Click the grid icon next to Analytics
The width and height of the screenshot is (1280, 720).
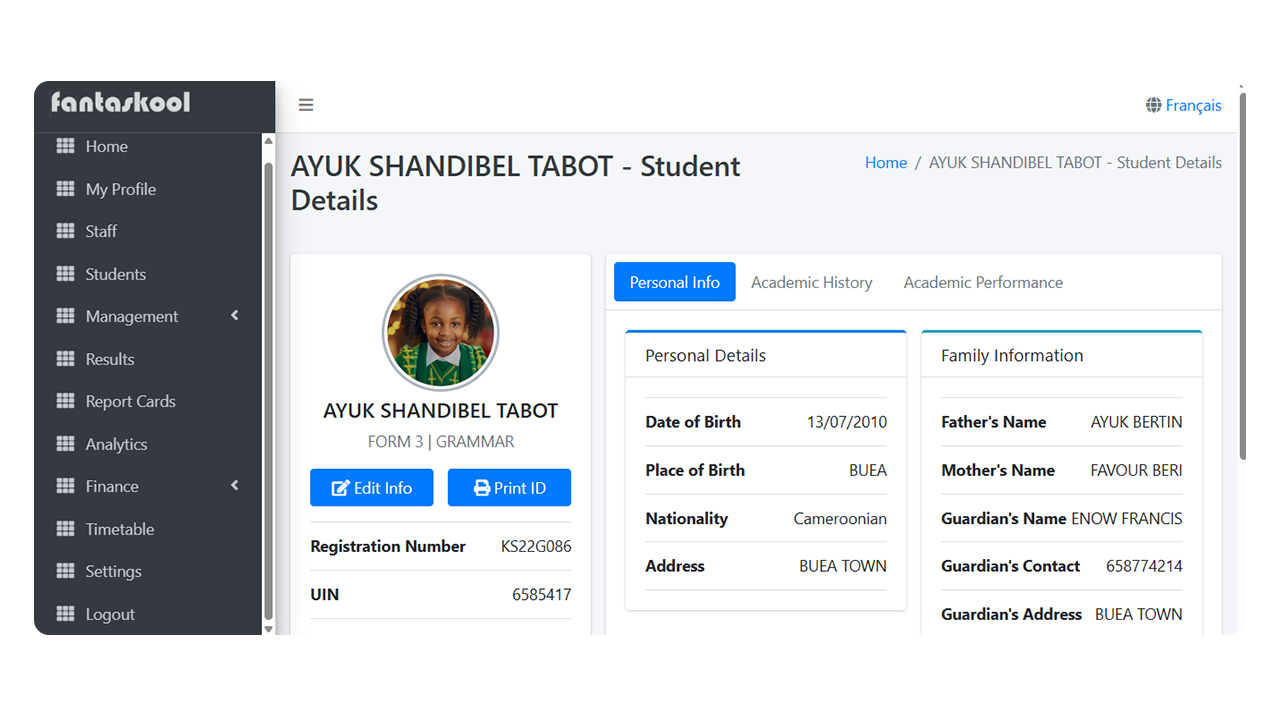[x=65, y=444]
